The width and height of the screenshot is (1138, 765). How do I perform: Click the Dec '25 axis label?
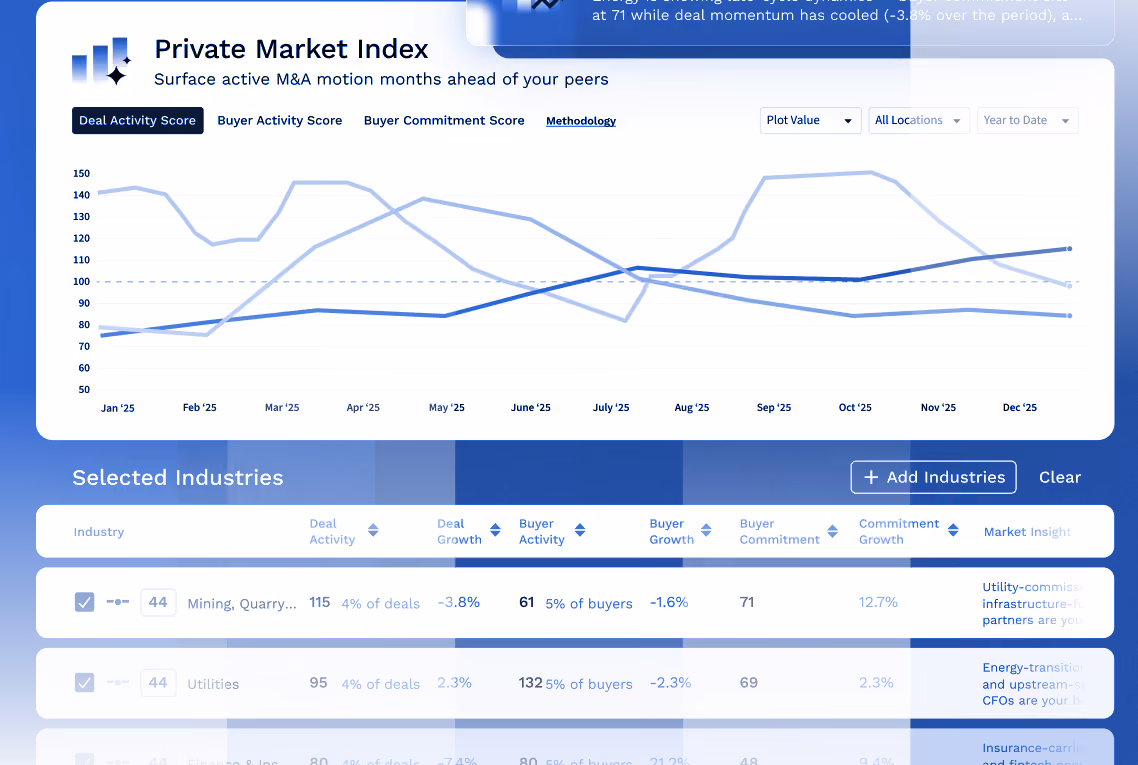pos(1020,407)
